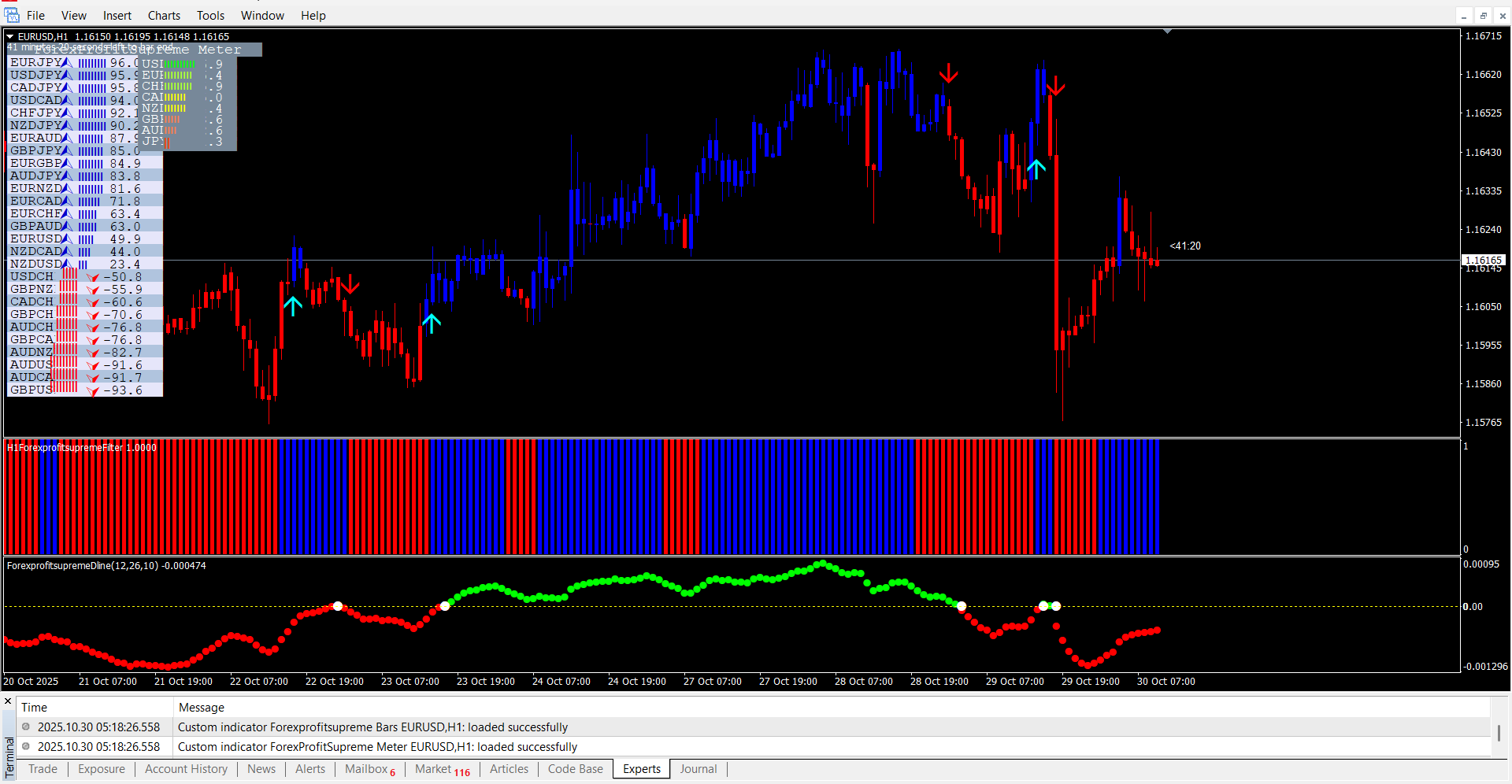Open the Charts menu
Screen dimensions: 1512x784
164,16
